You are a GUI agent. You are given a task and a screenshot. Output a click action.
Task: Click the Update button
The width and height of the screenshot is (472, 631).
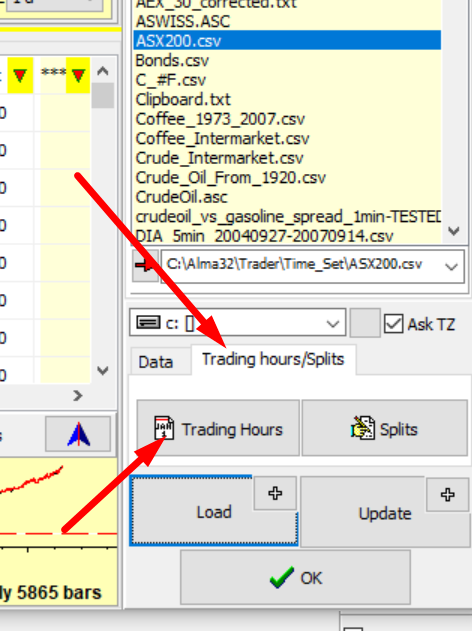click(385, 513)
